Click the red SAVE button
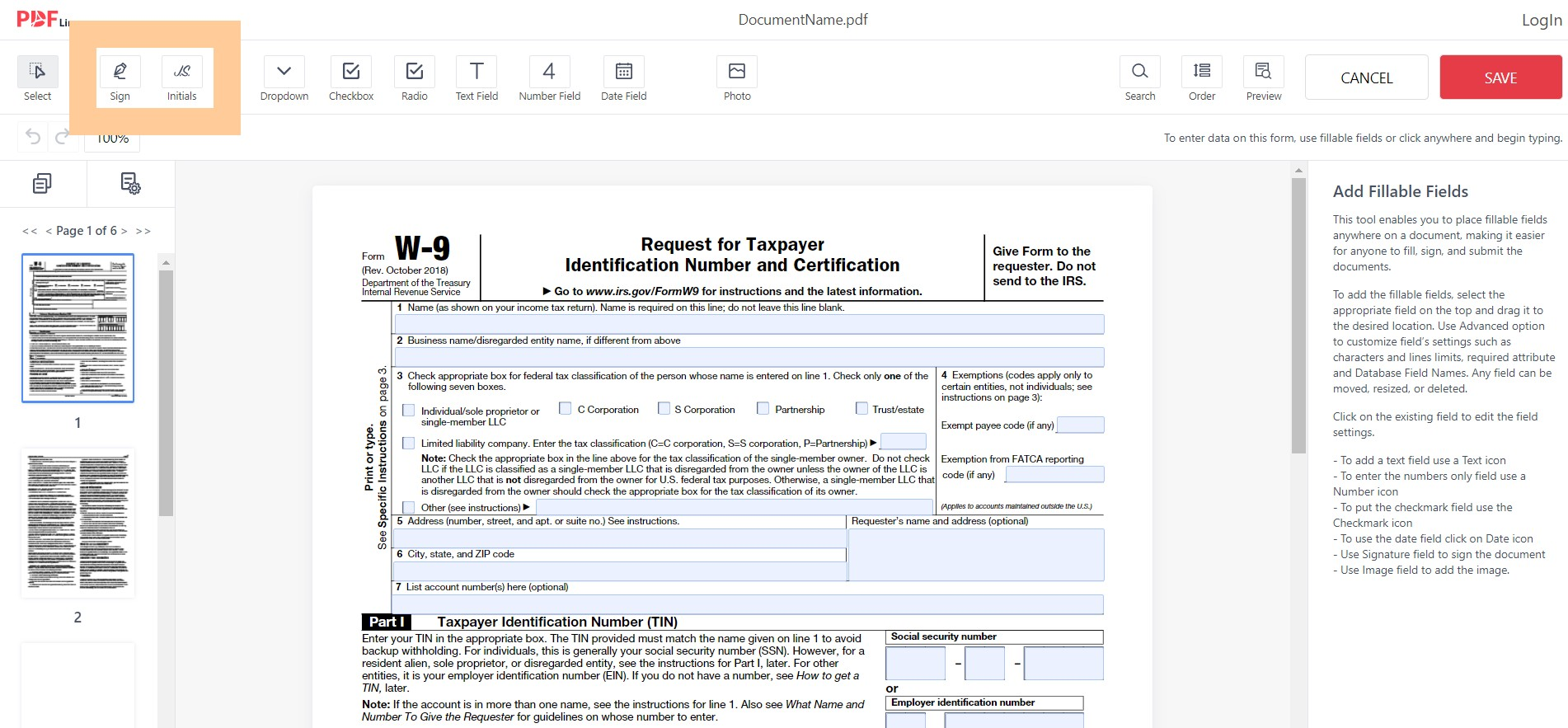This screenshot has width=1568, height=728. [1500, 77]
